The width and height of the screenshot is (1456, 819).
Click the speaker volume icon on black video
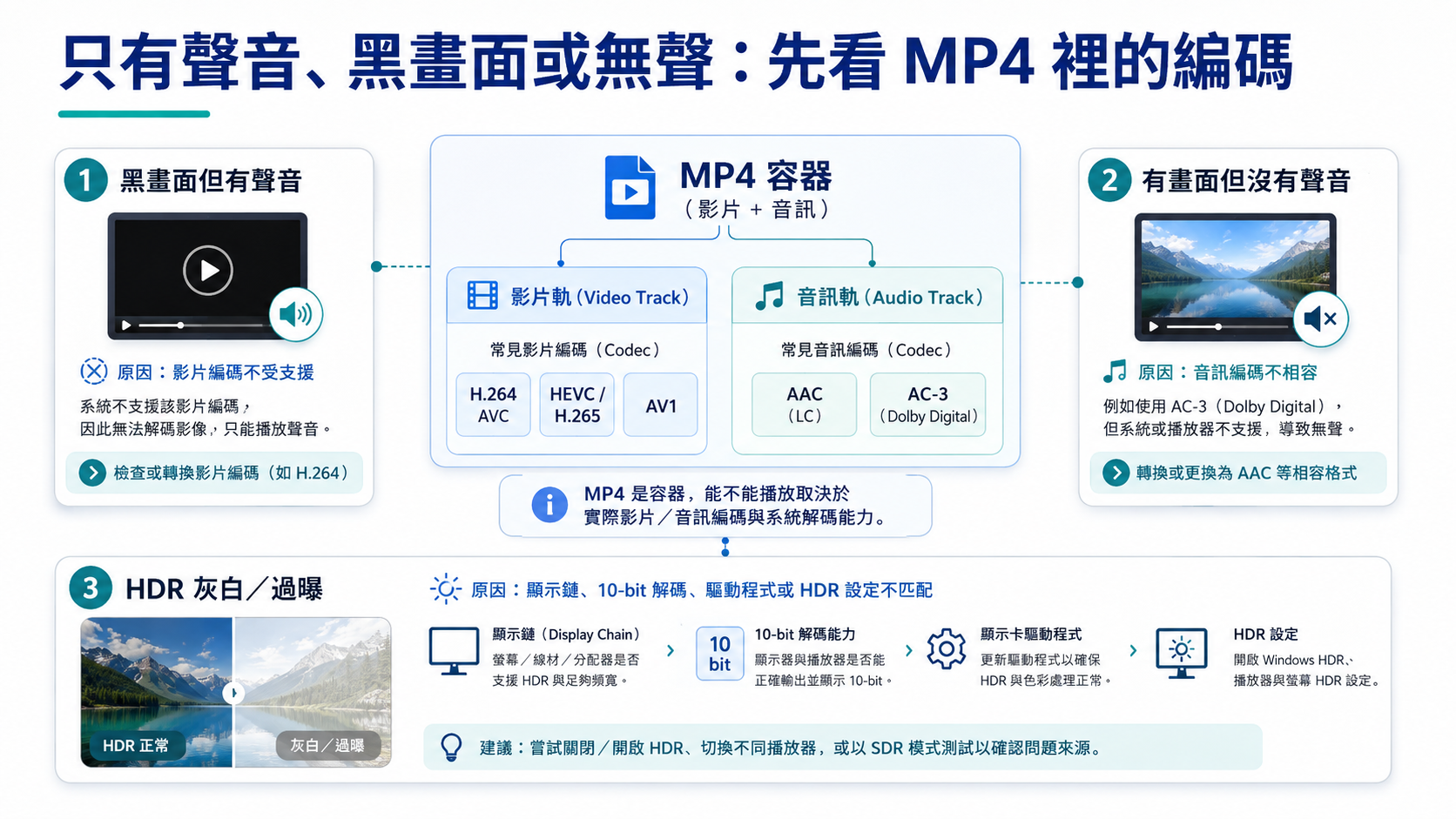pos(296,314)
